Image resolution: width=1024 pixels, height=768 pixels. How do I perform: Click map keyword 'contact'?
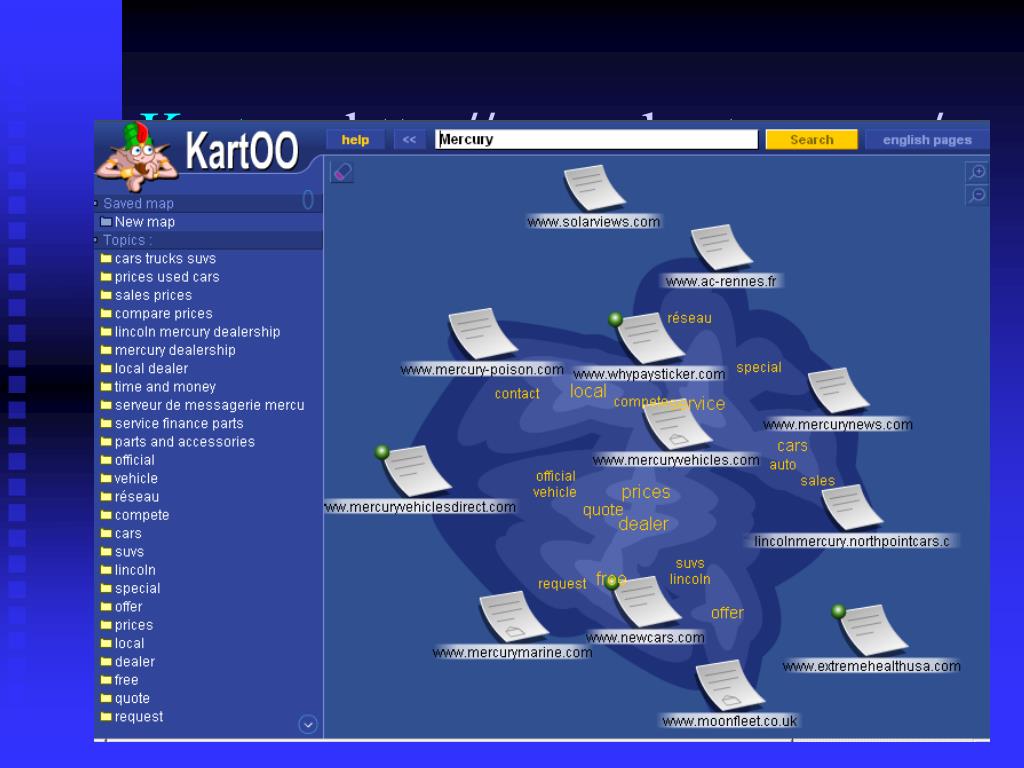point(517,393)
